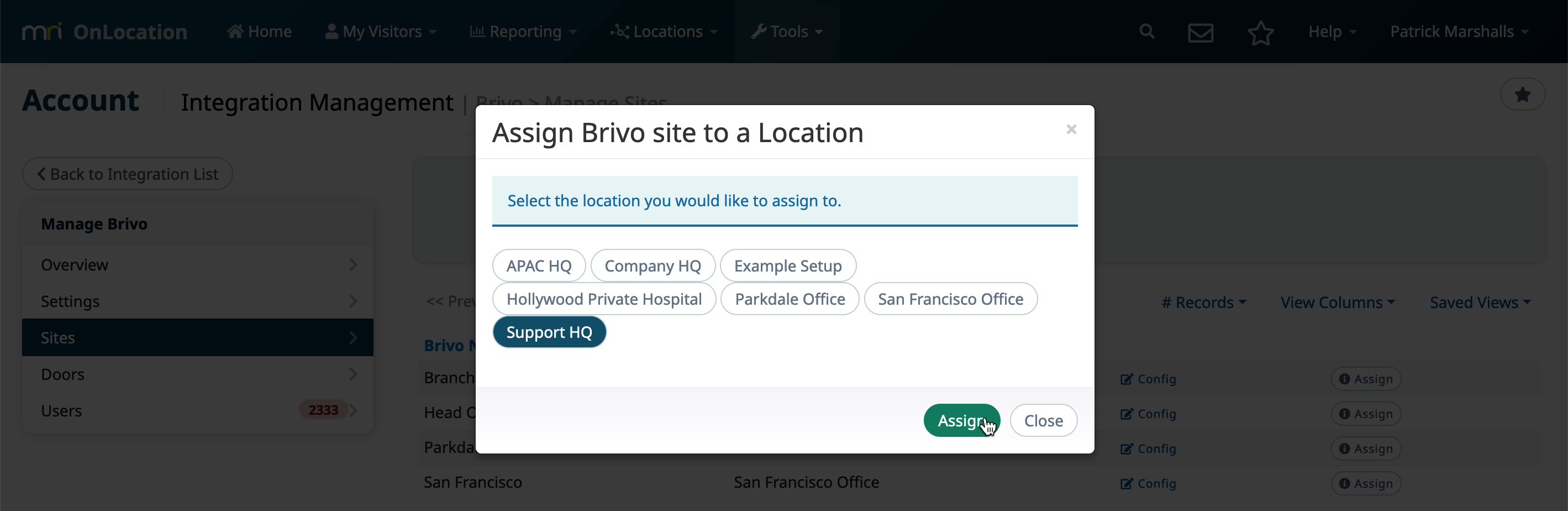Select the APAC HQ location
This screenshot has width=1568, height=511.
click(539, 265)
